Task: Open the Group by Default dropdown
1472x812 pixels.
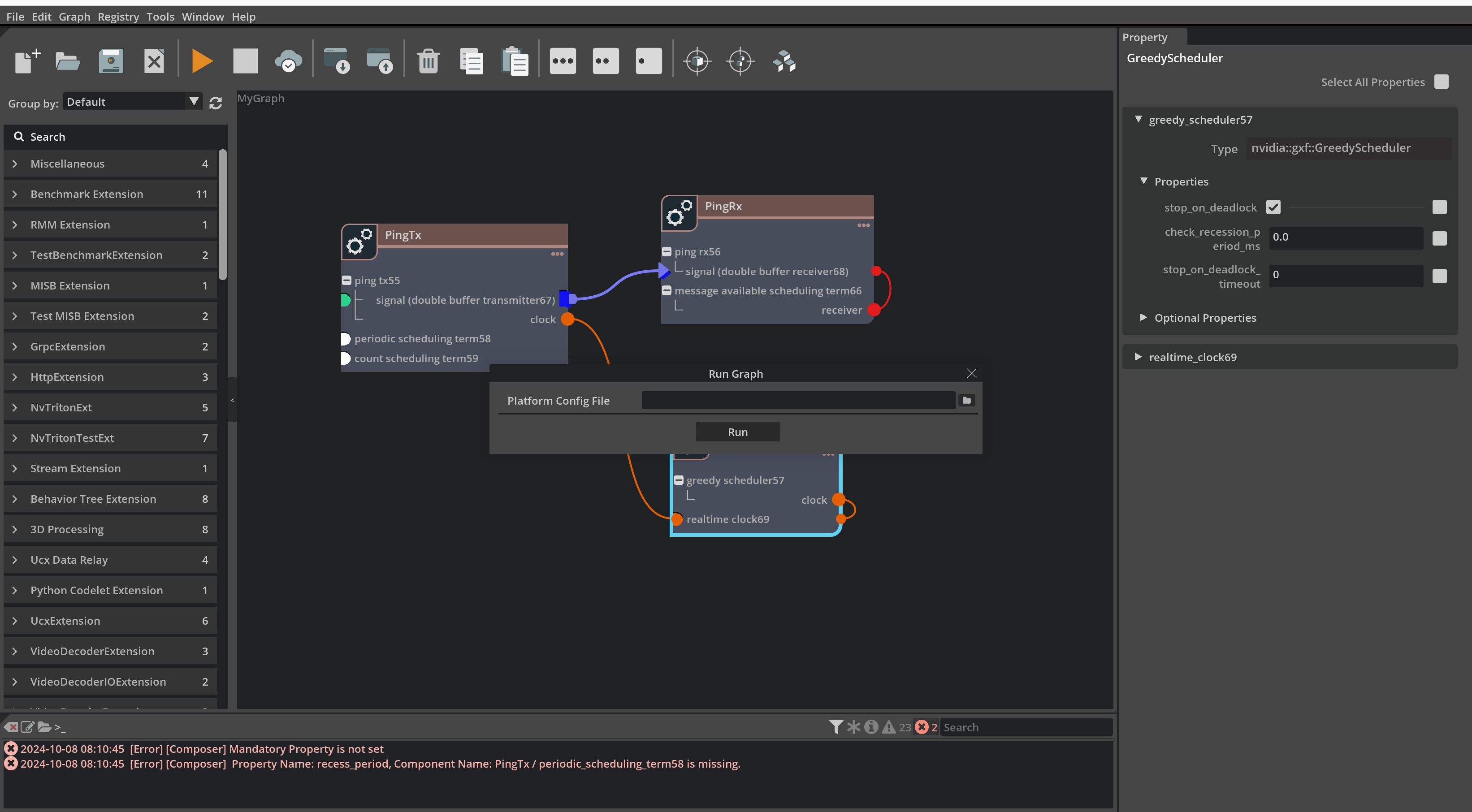Action: [133, 102]
